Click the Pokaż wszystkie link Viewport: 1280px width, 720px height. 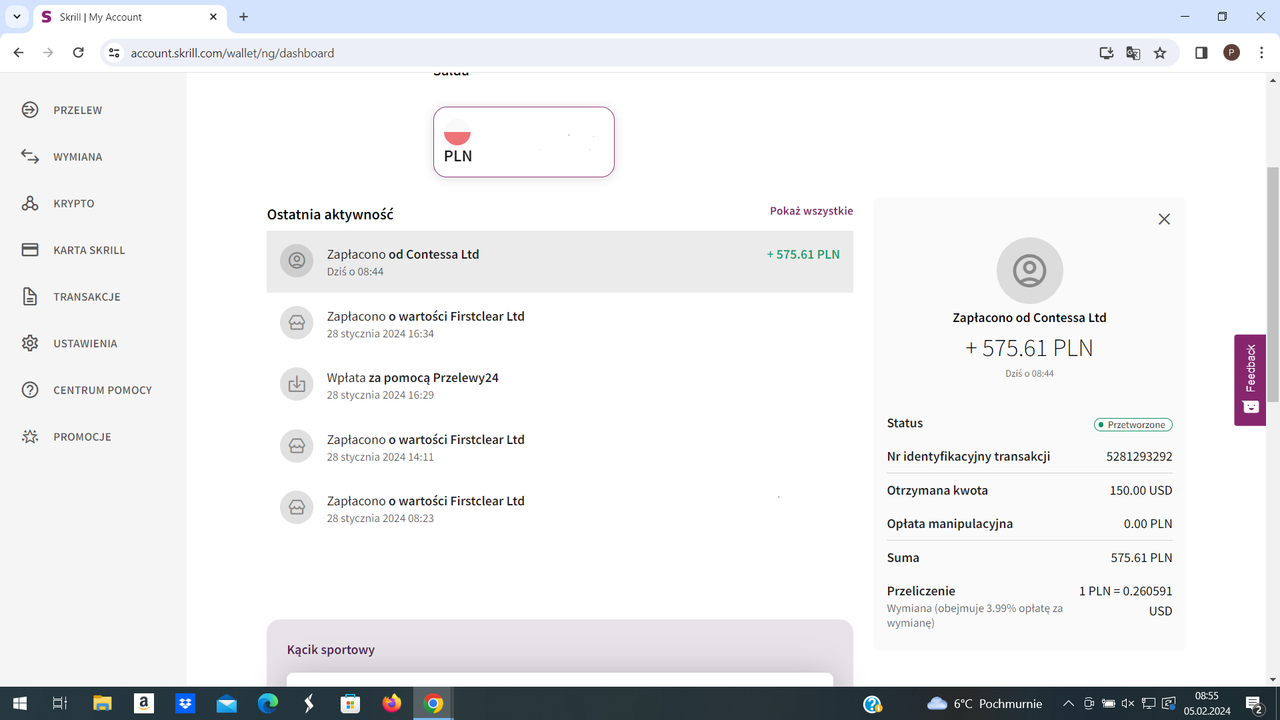(x=811, y=211)
